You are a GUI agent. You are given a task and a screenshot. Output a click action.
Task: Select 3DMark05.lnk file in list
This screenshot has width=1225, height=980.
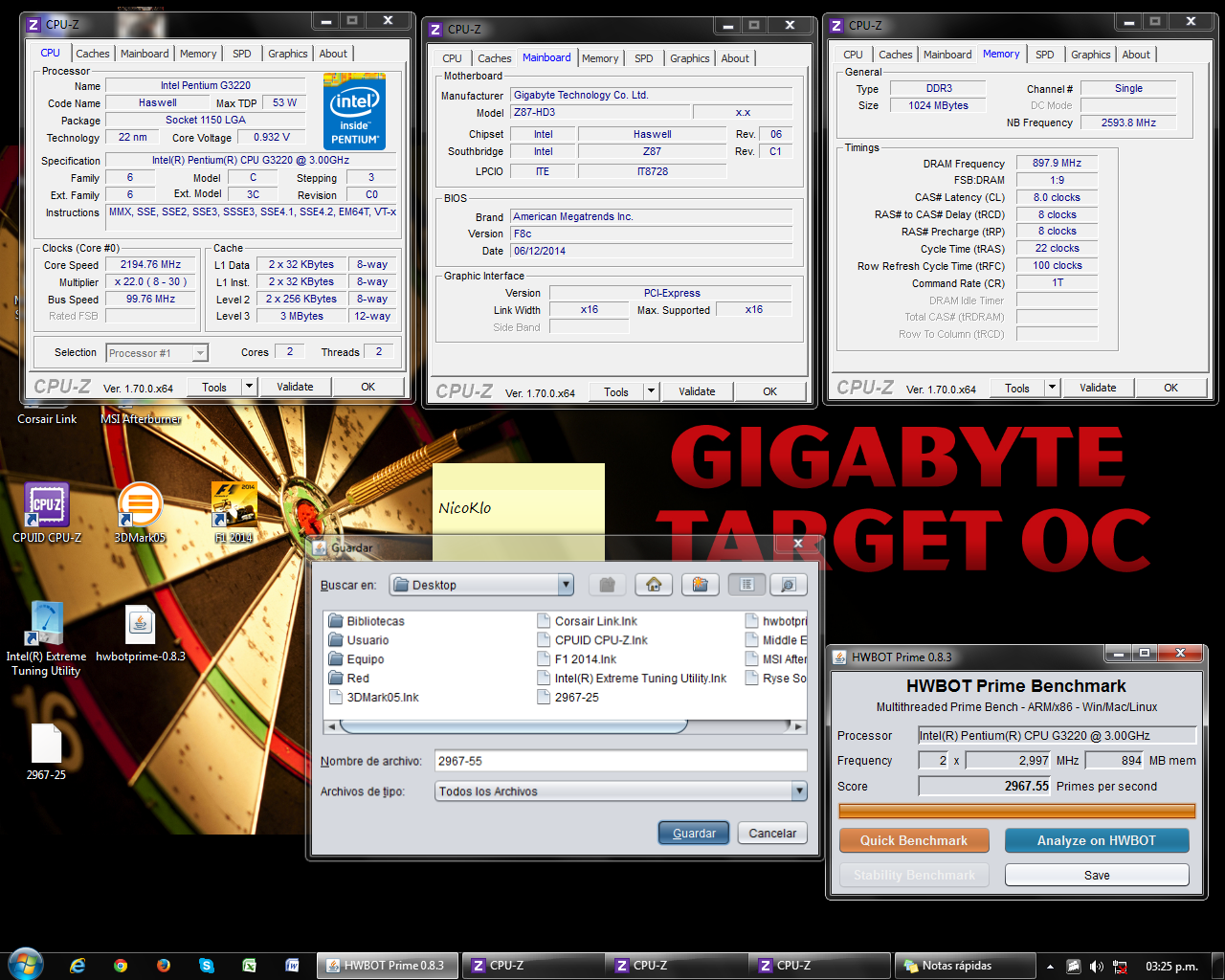[373, 698]
